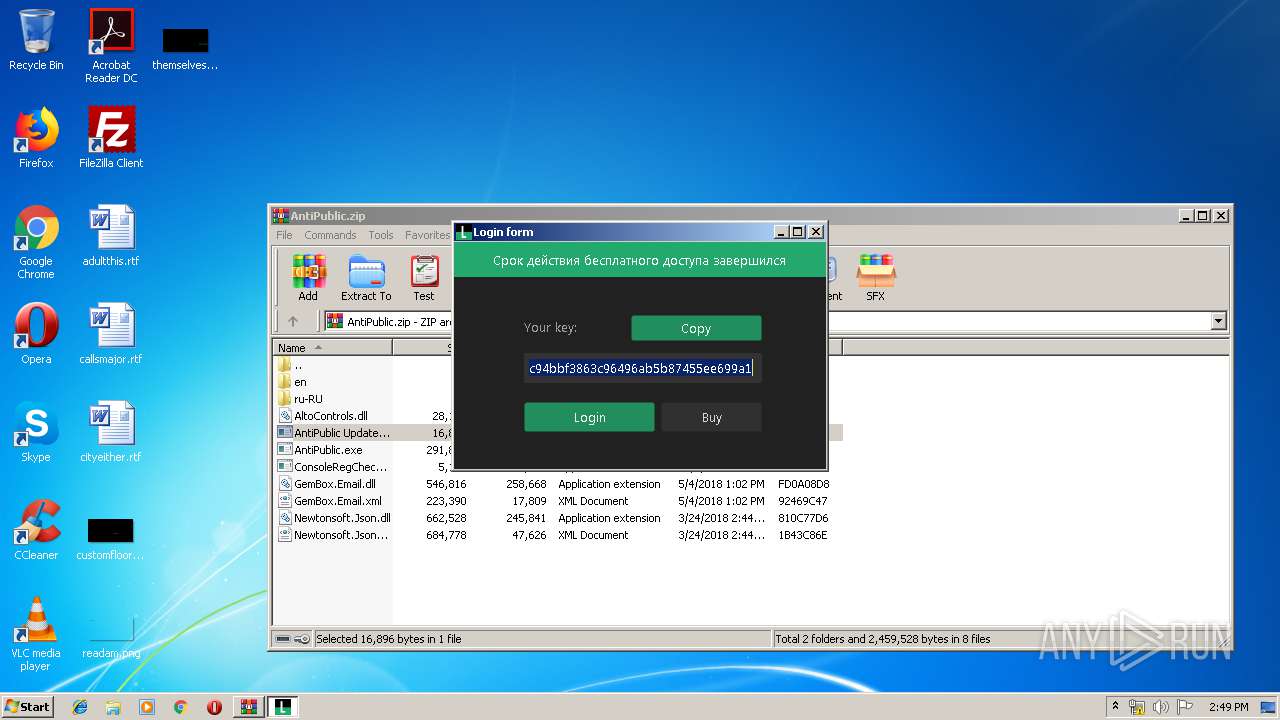Open the Tools menu in WinRAR
Screen dimensions: 1280x720
point(381,235)
